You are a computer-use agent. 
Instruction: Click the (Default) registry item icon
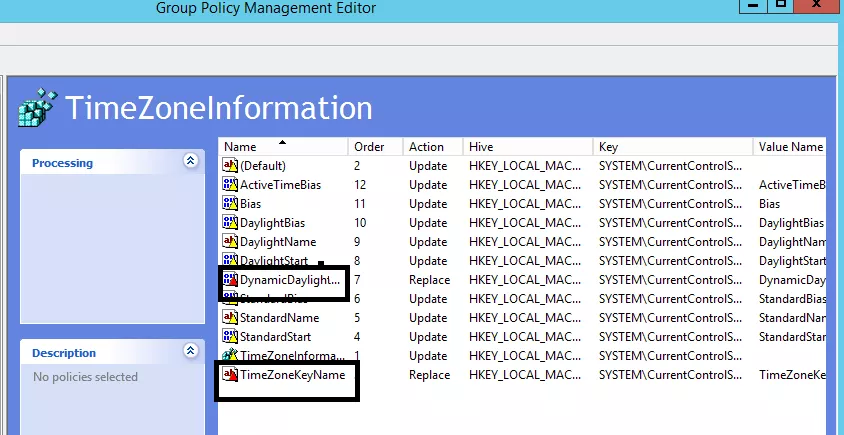pos(230,165)
